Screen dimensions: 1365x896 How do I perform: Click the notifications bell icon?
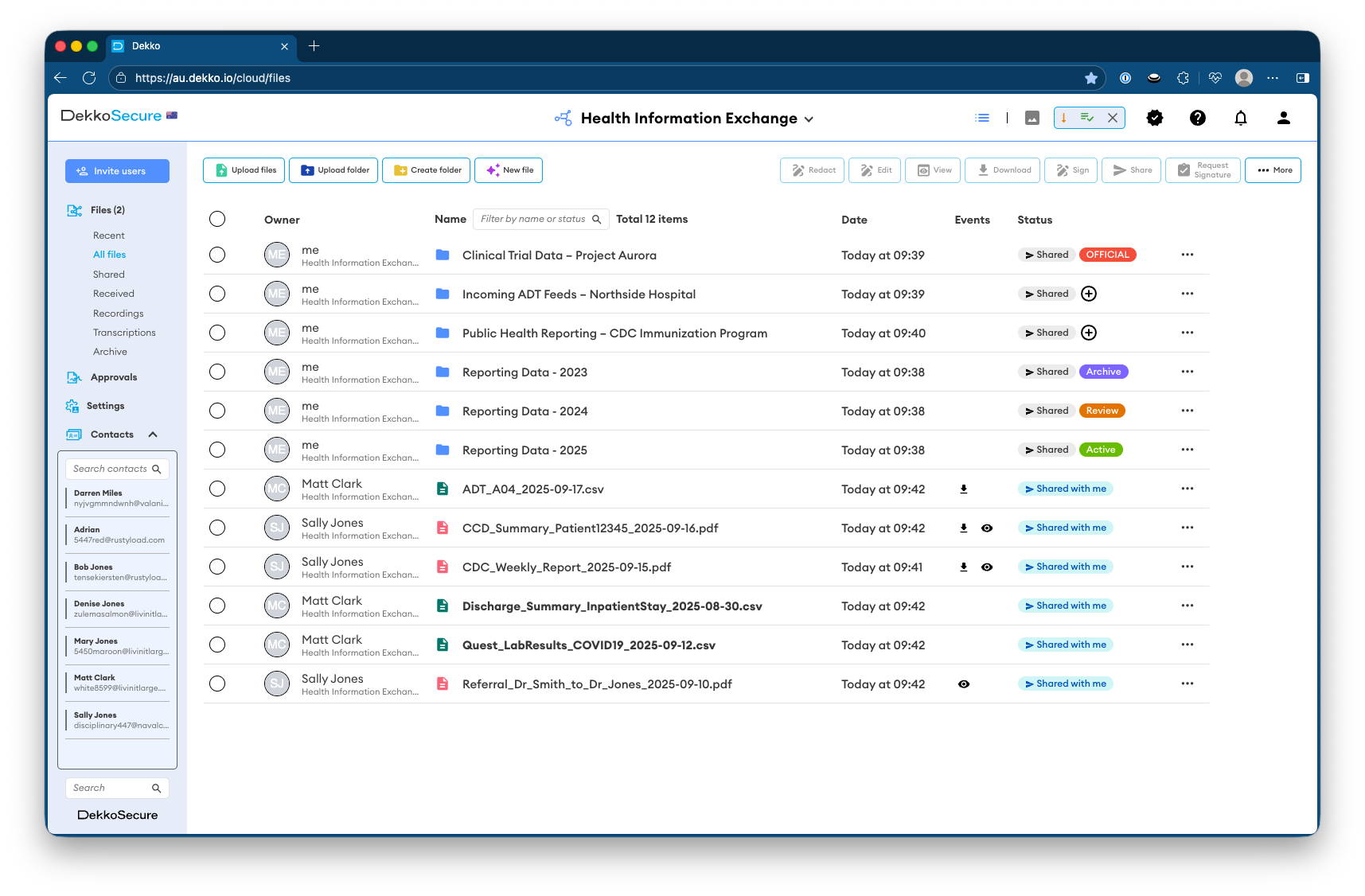1240,118
